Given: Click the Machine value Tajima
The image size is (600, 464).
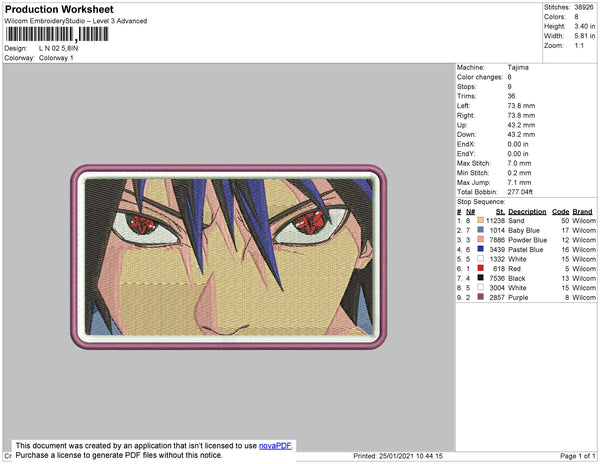Looking at the screenshot, I should tap(518, 67).
